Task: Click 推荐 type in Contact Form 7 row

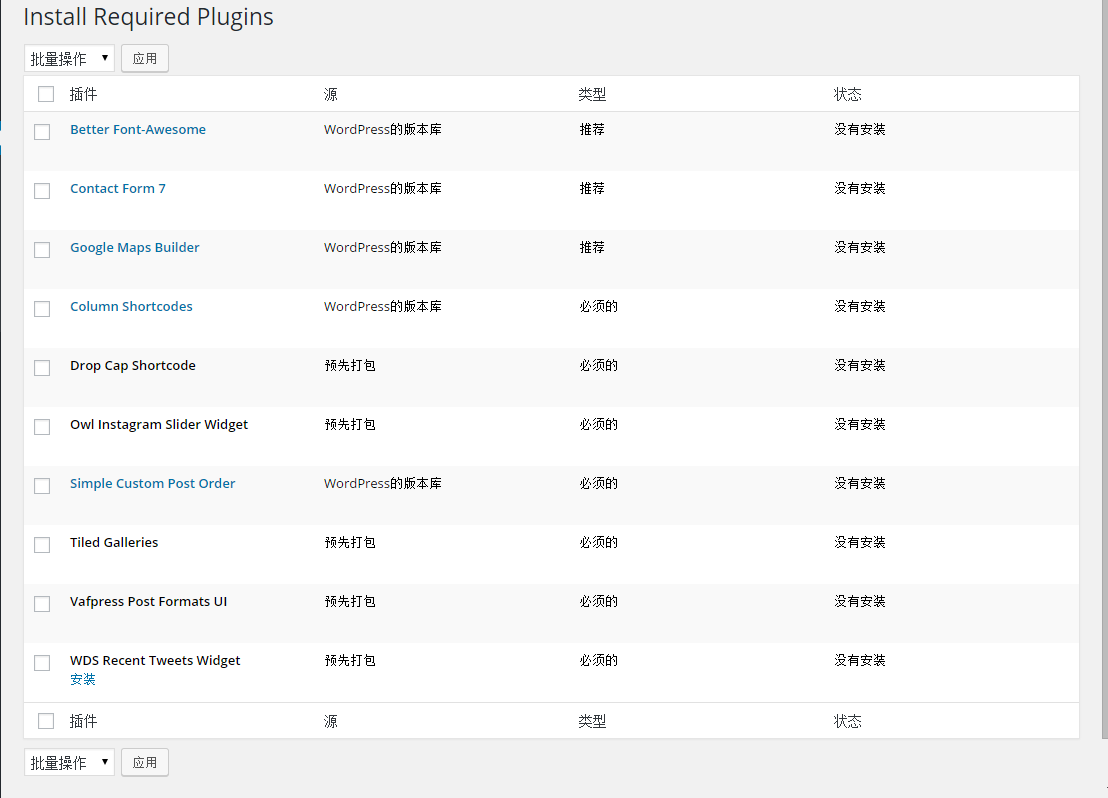Action: [592, 189]
